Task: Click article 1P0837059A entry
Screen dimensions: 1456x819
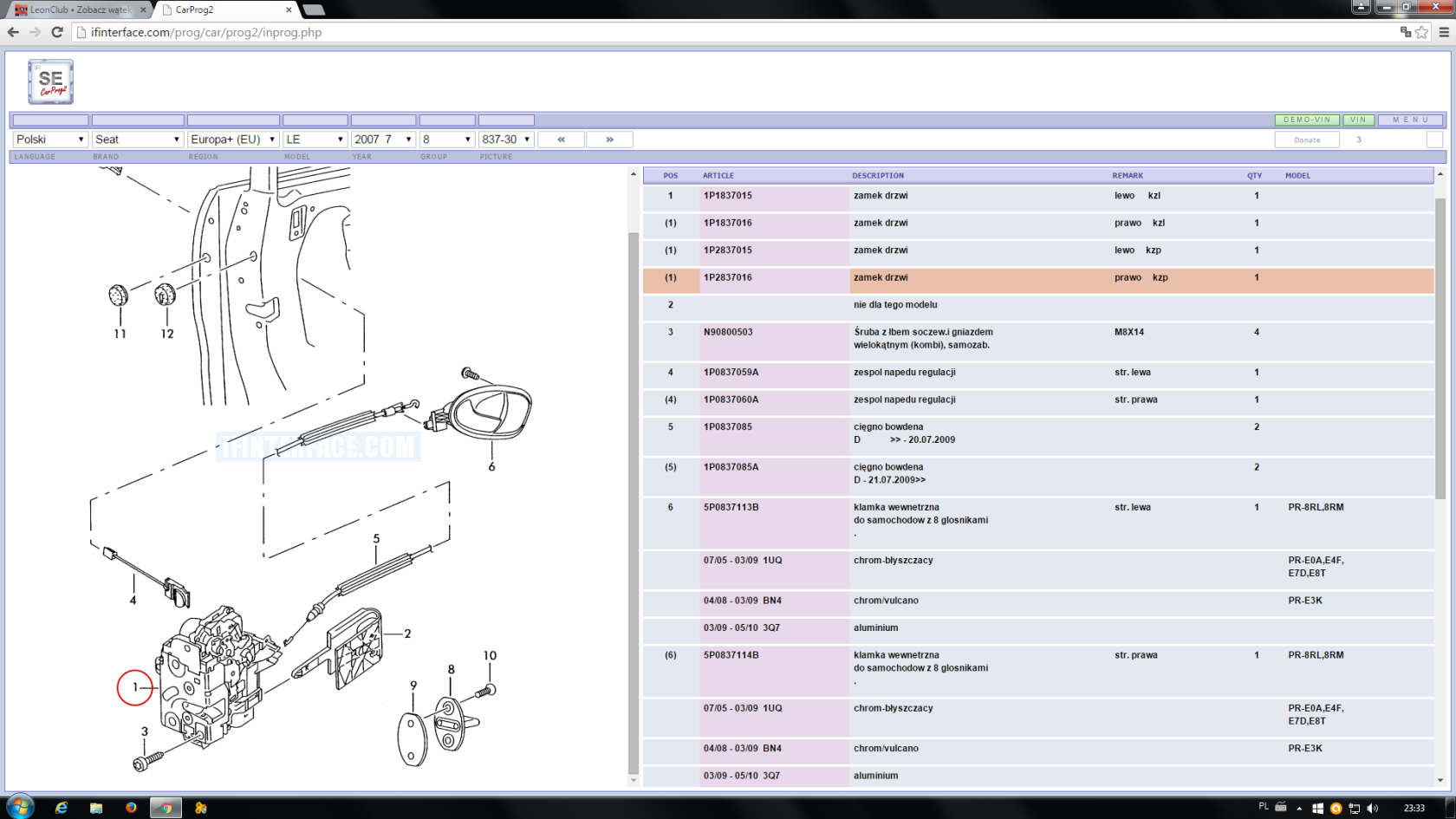Action: [731, 373]
